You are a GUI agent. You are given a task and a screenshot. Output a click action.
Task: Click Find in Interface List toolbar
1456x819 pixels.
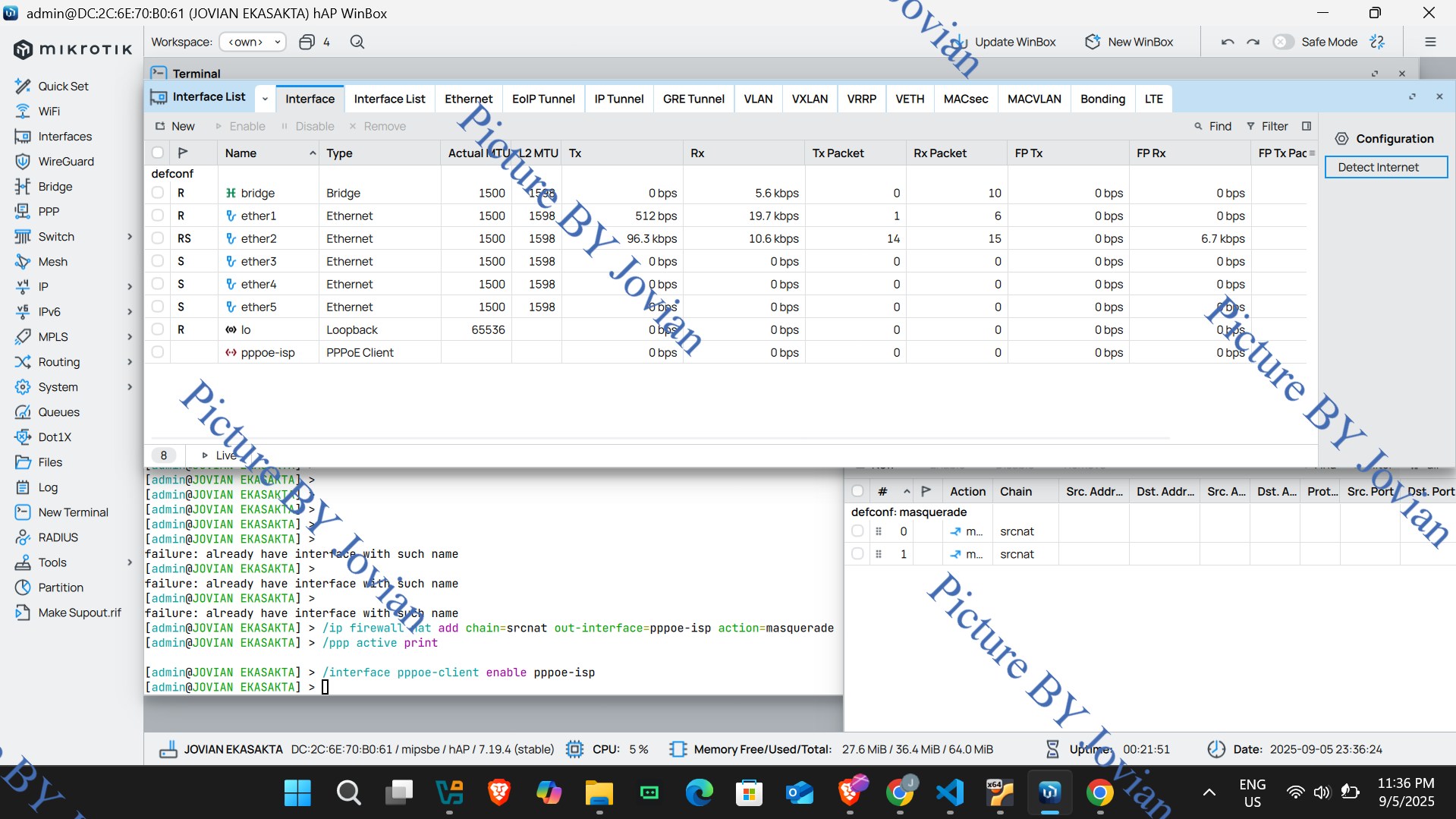coord(1212,126)
